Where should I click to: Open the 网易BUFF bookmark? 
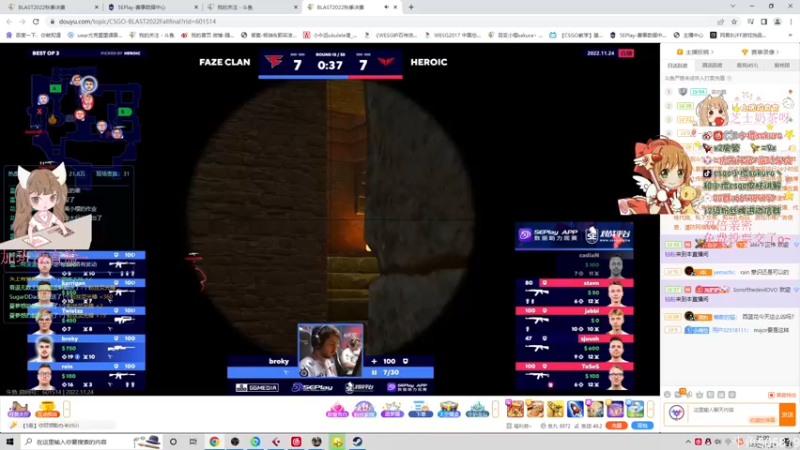click(x=738, y=35)
